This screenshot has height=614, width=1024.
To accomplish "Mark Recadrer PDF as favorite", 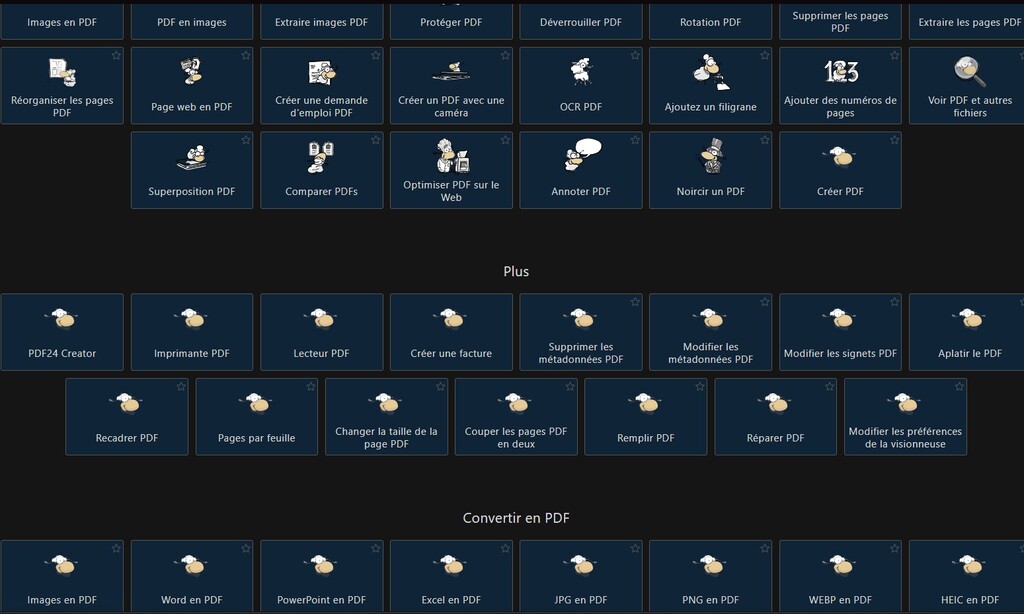I will pos(181,386).
